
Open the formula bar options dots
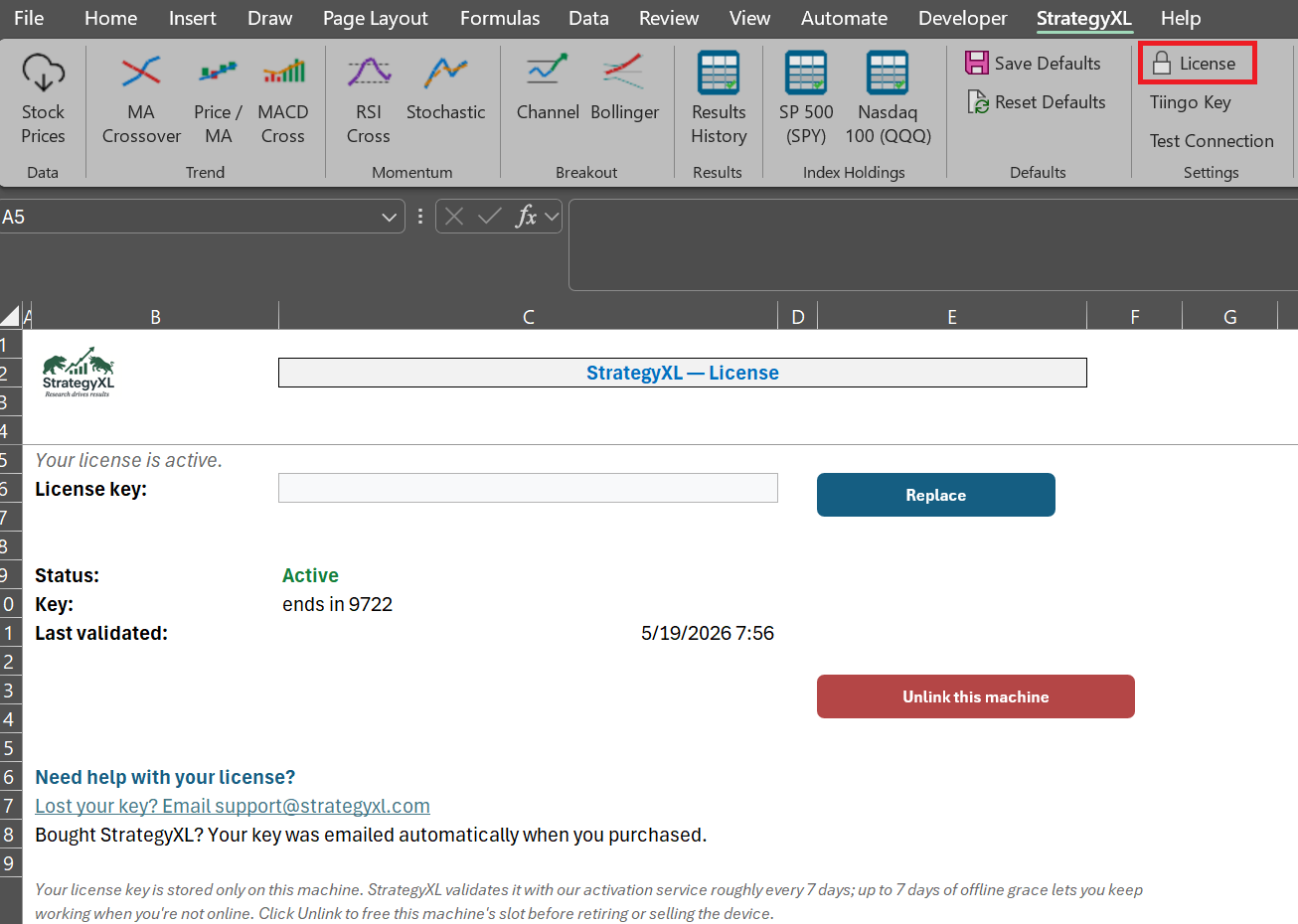[420, 217]
